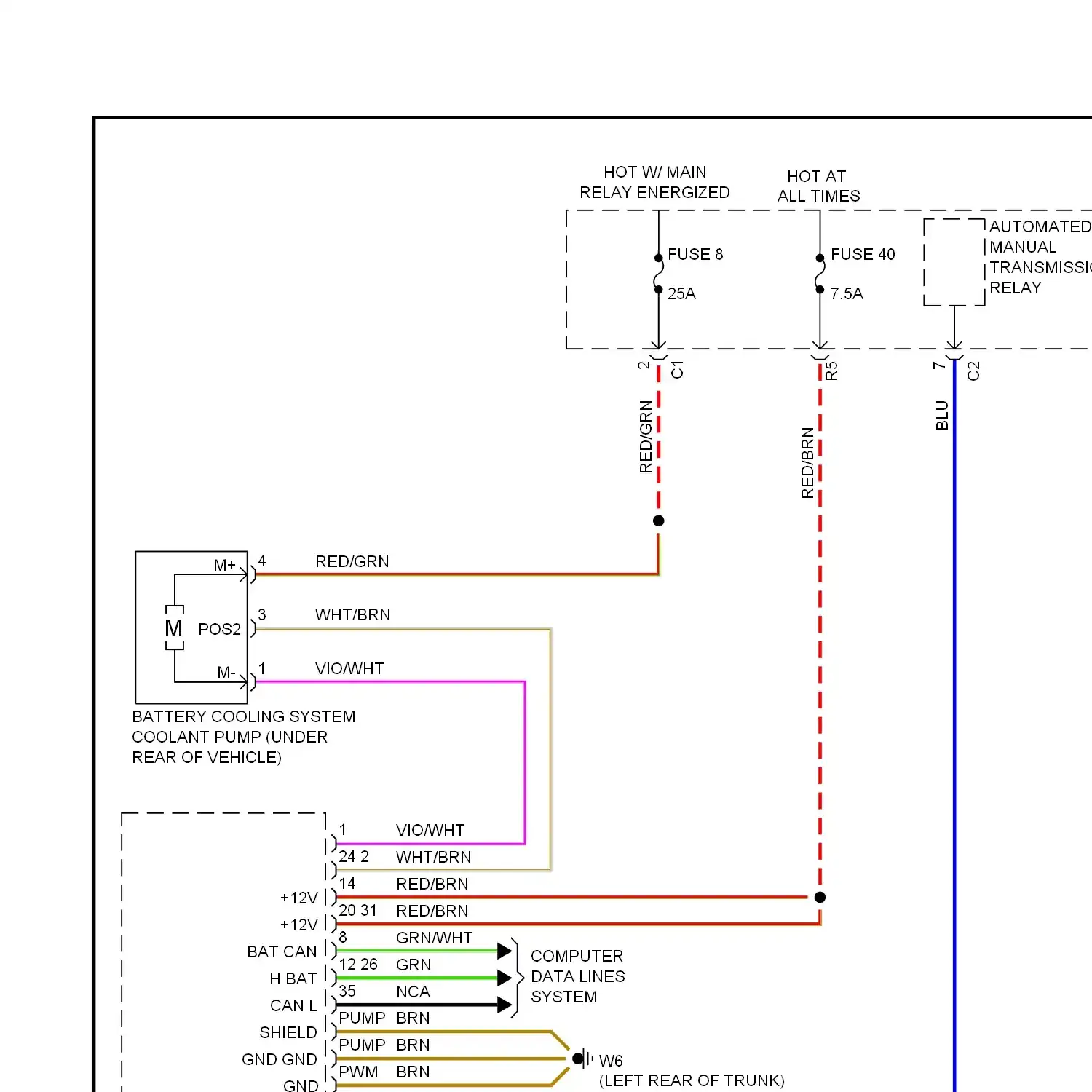The image size is (1092, 1092).
Task: Click the HOT AT ALL TIMES label
Action: [818, 186]
